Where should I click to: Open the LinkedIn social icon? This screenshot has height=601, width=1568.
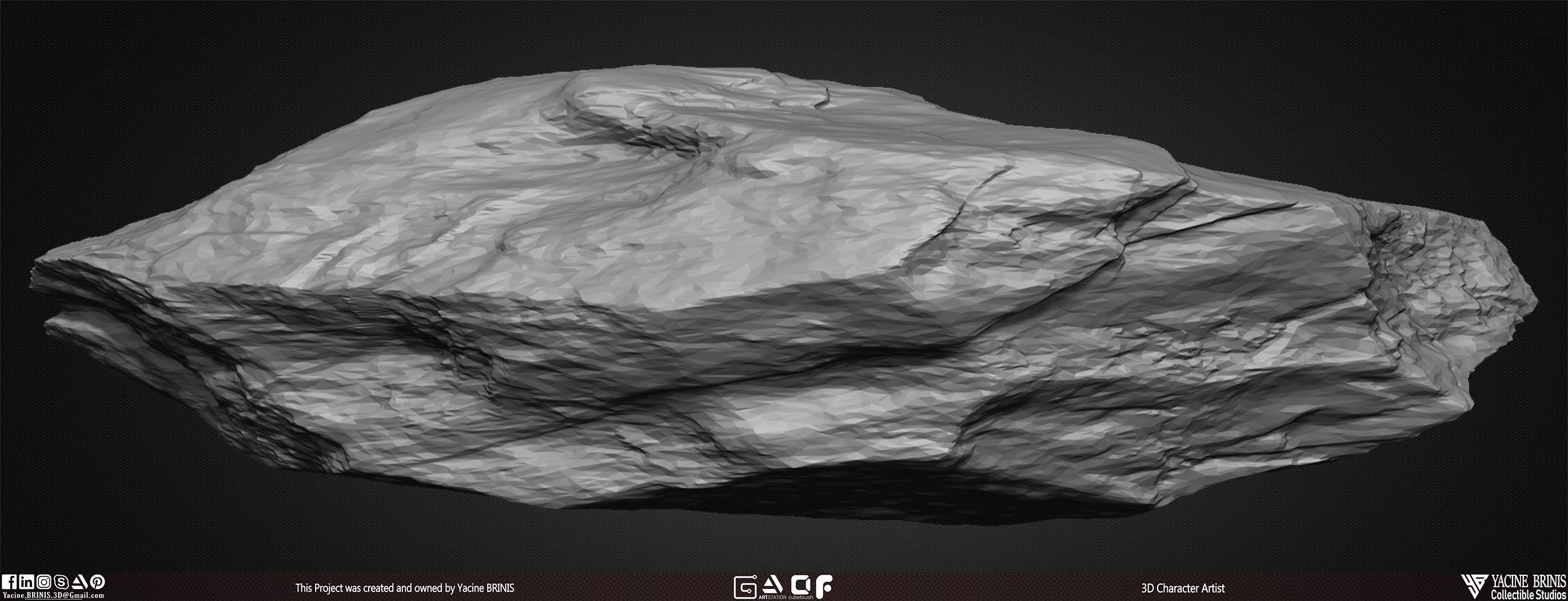click(x=27, y=582)
